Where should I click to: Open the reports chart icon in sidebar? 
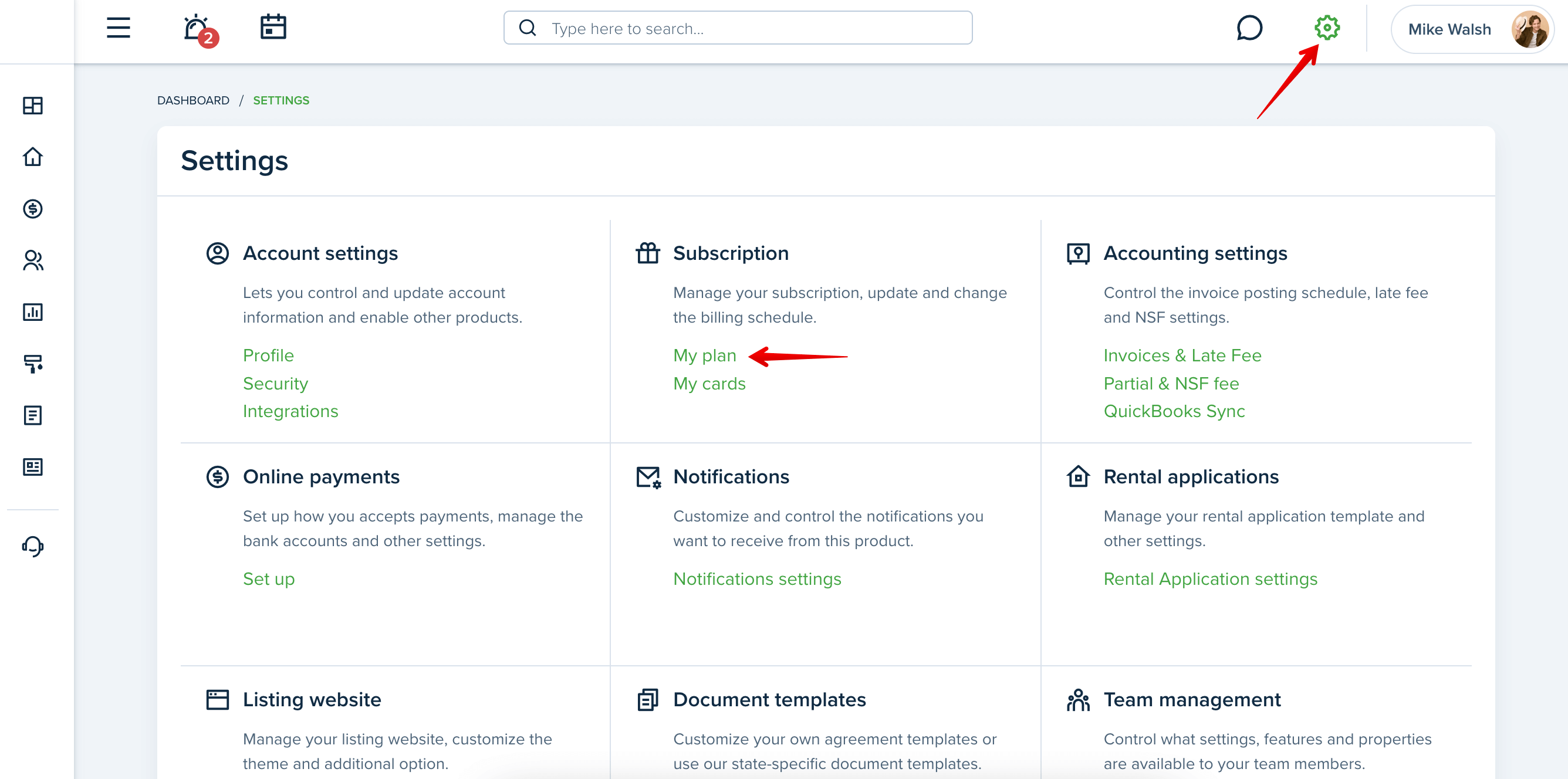(33, 312)
